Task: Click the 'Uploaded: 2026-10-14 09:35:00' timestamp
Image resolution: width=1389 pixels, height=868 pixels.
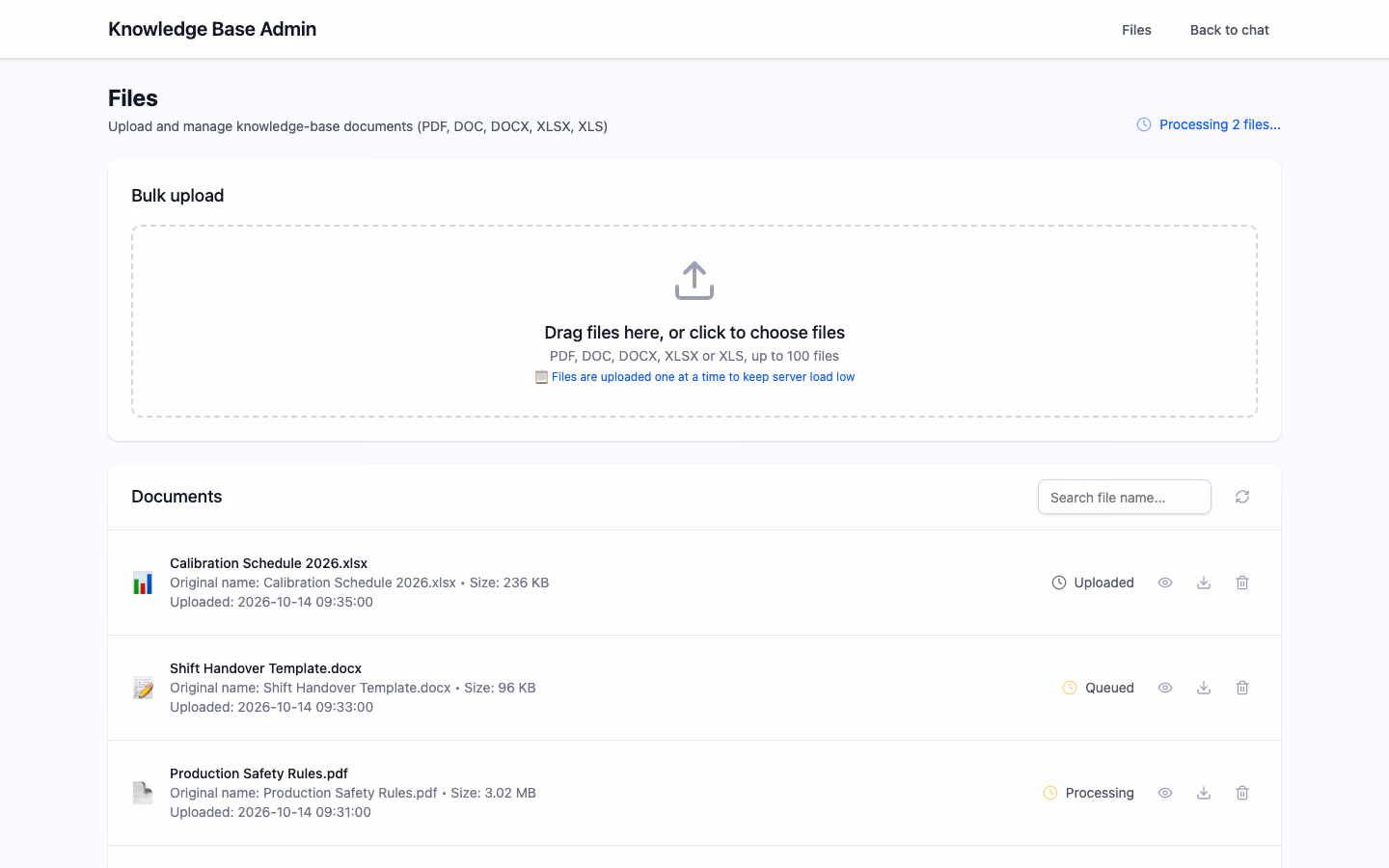Action: pyautogui.click(x=271, y=602)
